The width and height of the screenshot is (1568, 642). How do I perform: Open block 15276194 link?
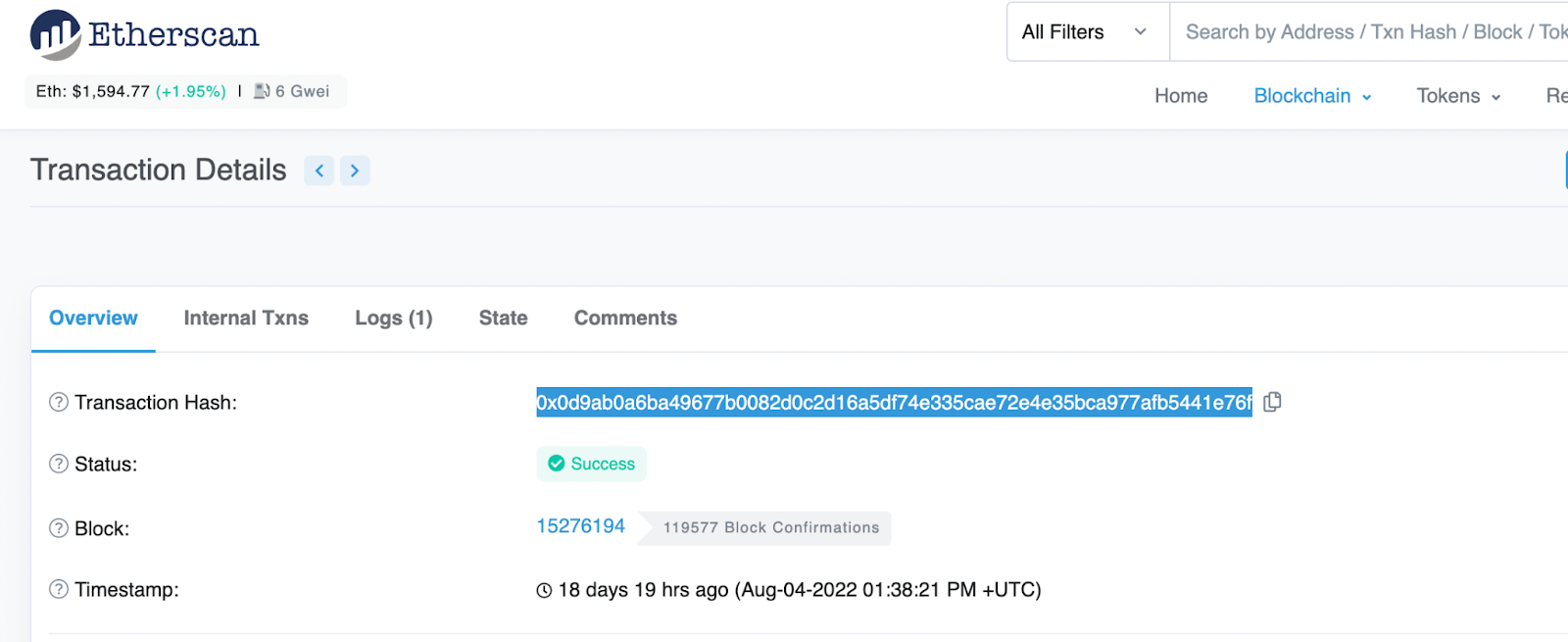pyautogui.click(x=580, y=526)
